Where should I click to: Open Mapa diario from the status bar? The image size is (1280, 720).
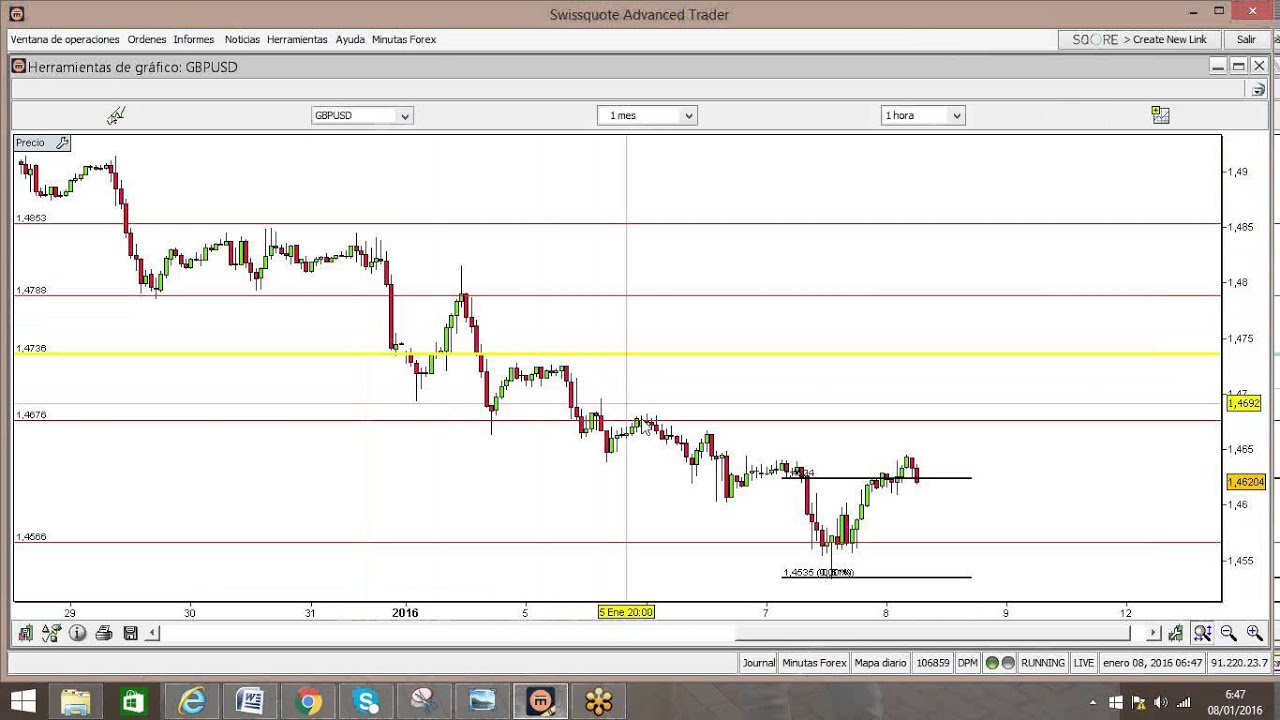pos(880,663)
